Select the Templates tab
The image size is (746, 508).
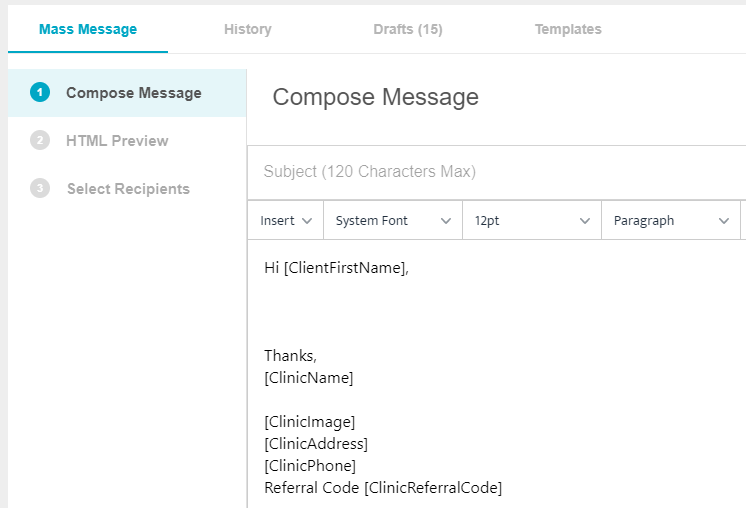click(x=568, y=29)
